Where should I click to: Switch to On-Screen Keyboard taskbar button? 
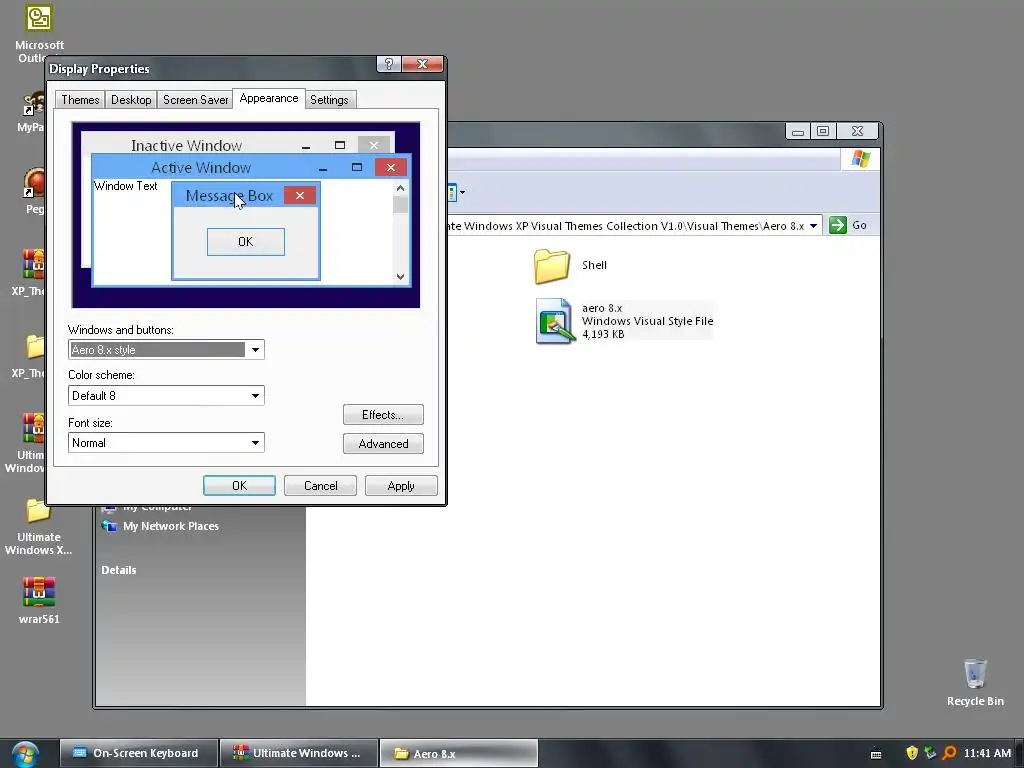(x=138, y=753)
